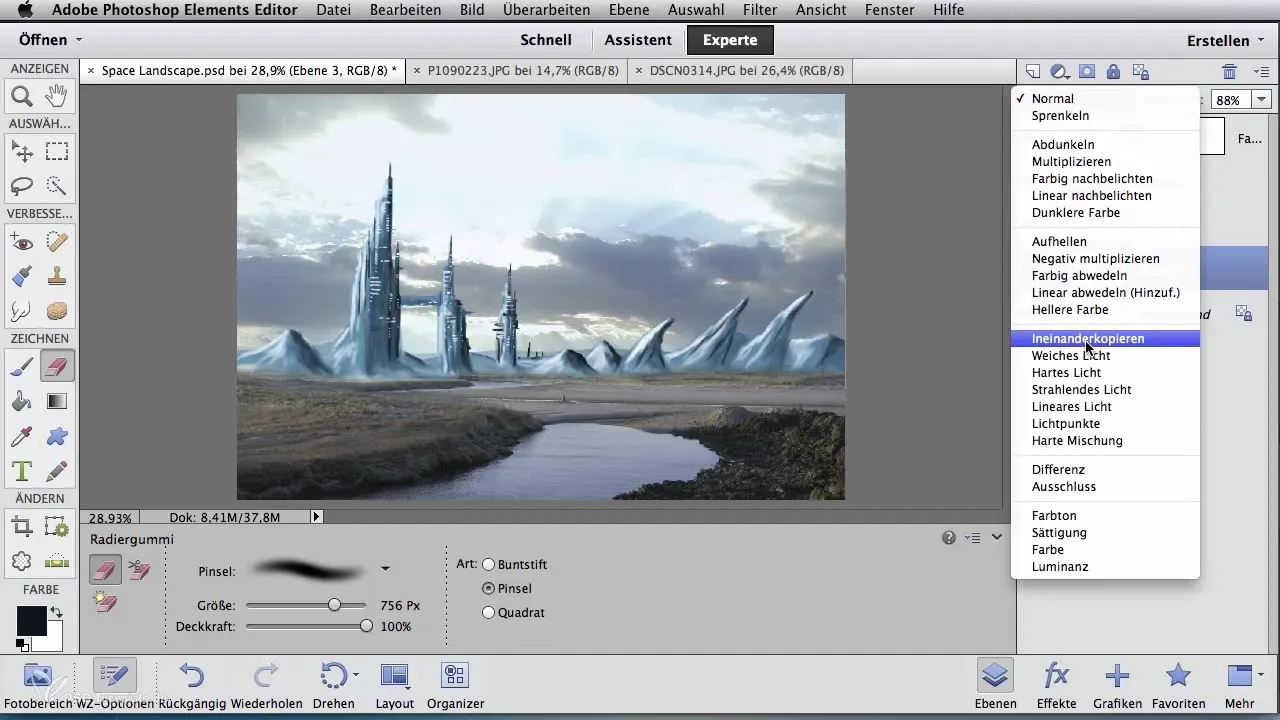Screen dimensions: 1280x720
Task: Select the Pencil tool
Action: tap(57, 470)
